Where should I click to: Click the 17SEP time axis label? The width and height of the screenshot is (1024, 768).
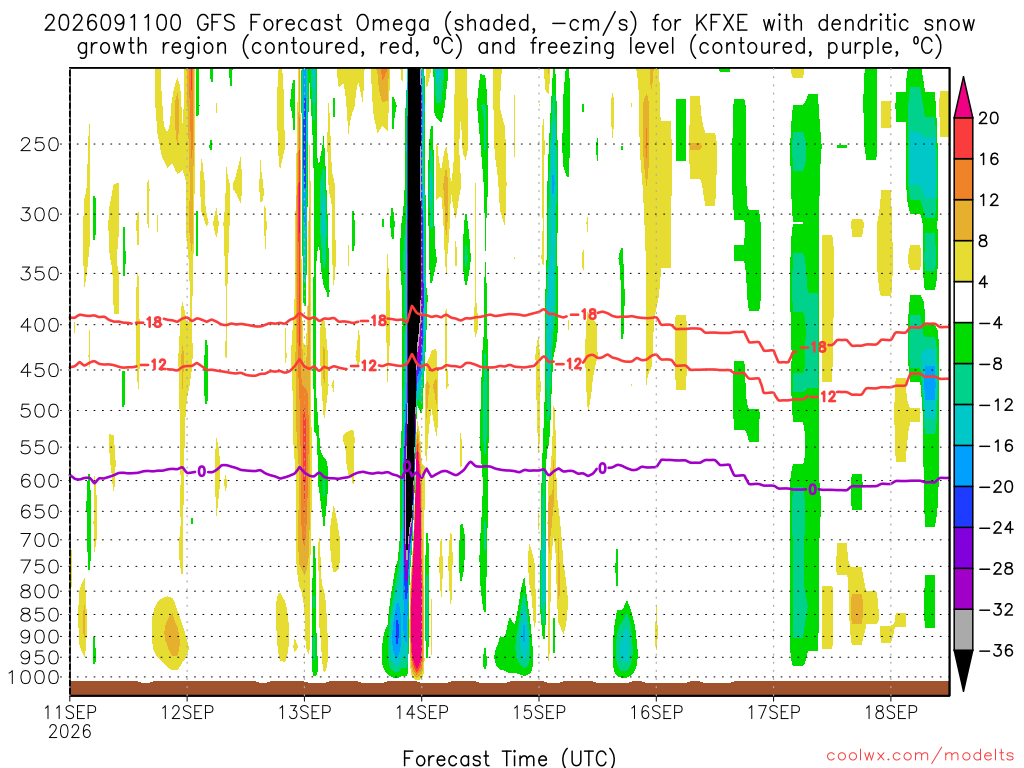point(774,712)
